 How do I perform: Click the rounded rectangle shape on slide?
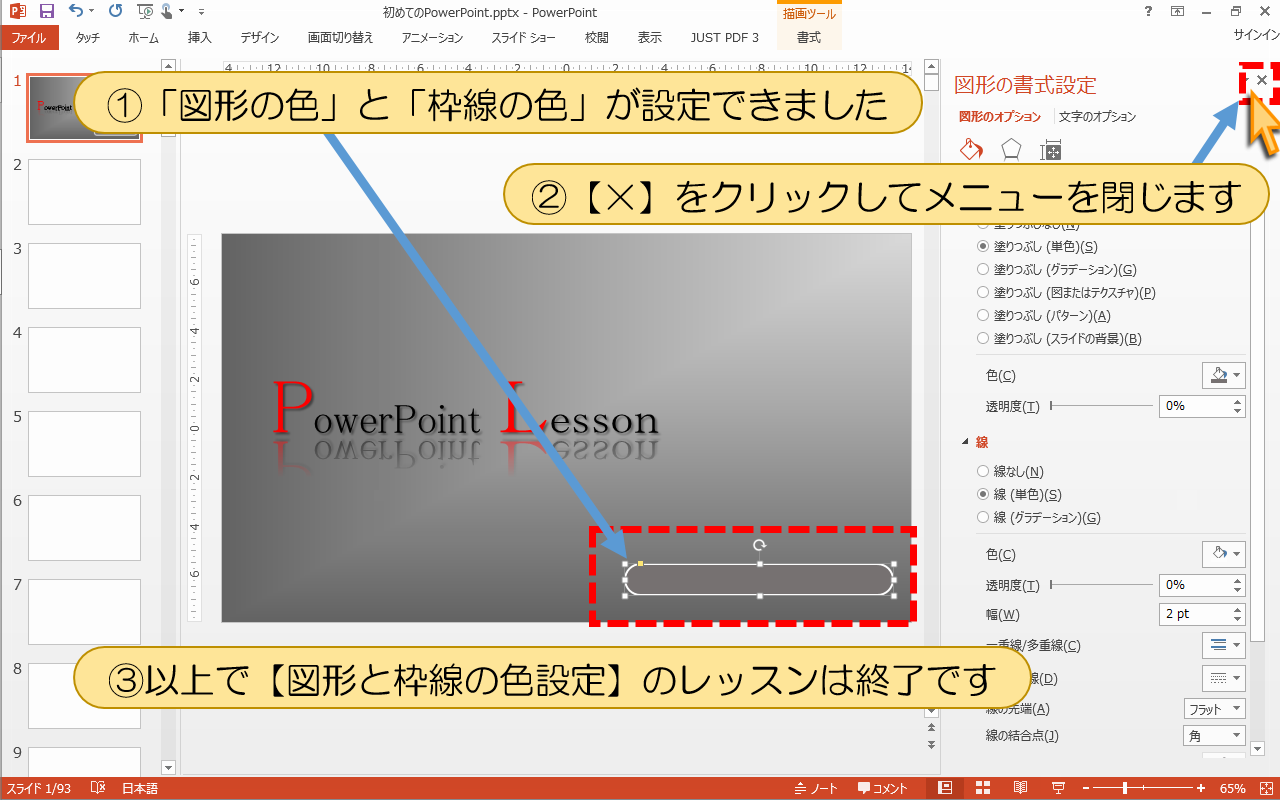(x=759, y=579)
